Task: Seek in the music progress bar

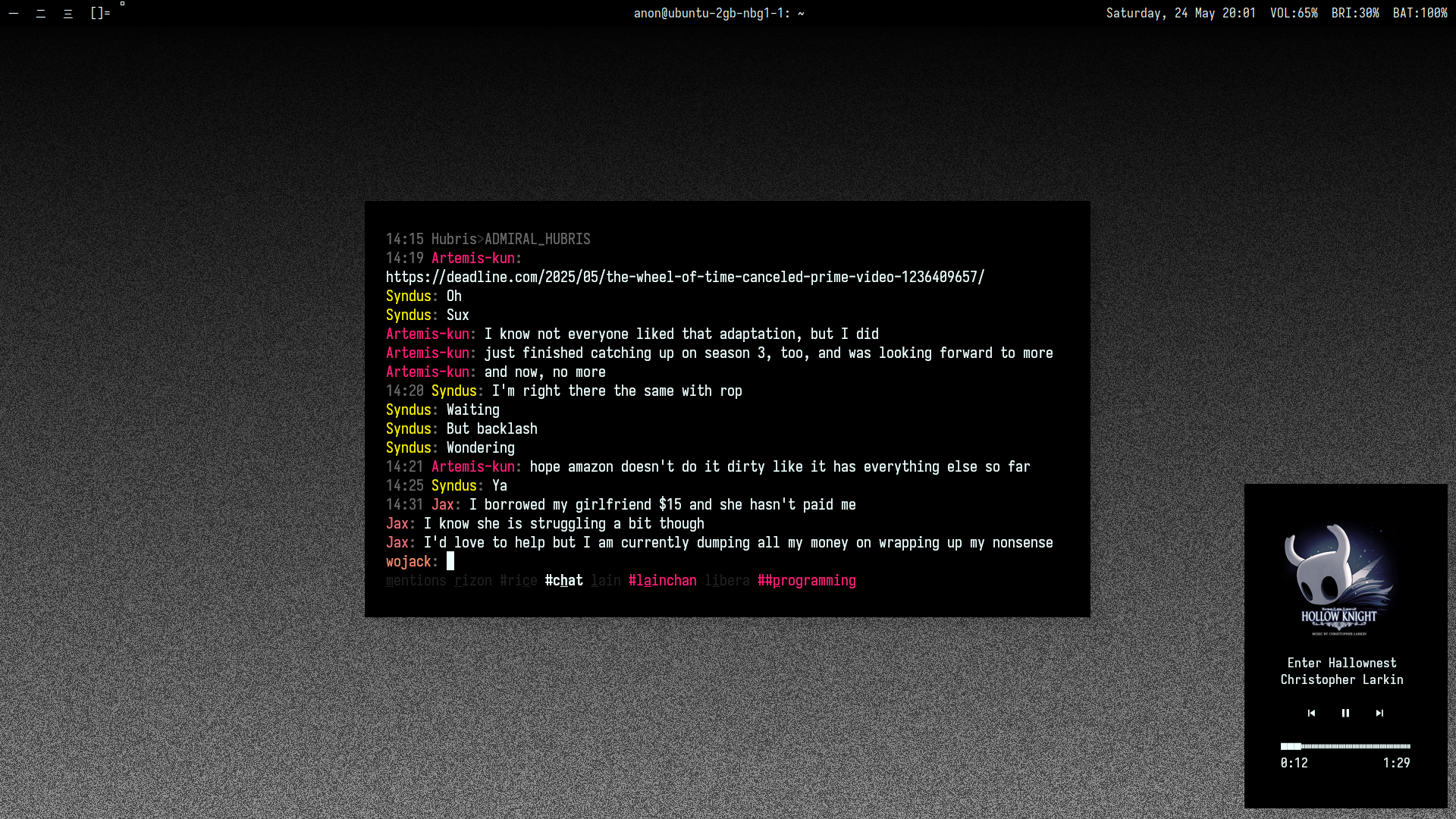Action: 1345,746
